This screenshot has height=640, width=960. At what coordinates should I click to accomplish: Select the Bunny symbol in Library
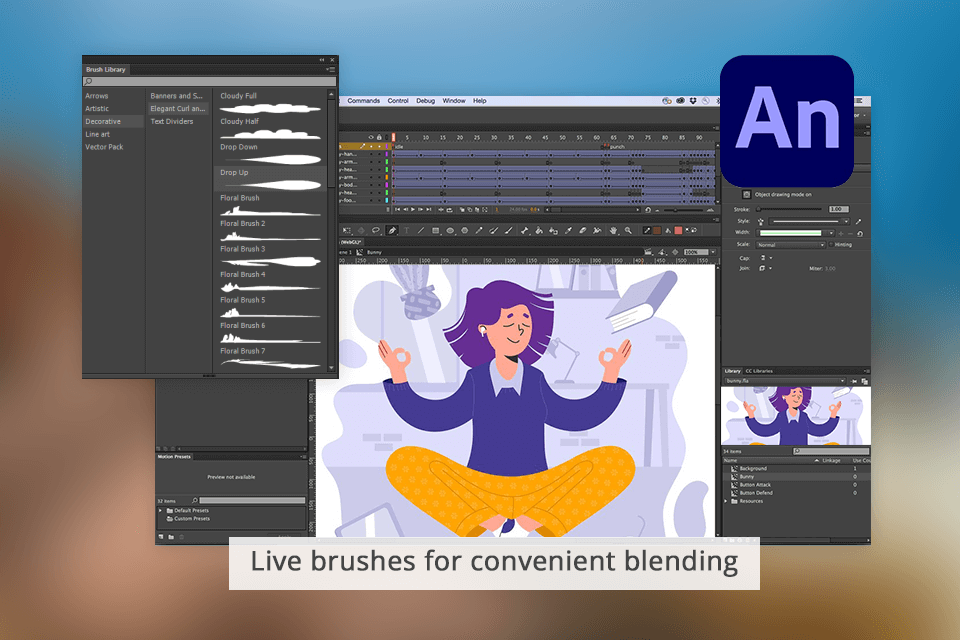coord(796,477)
